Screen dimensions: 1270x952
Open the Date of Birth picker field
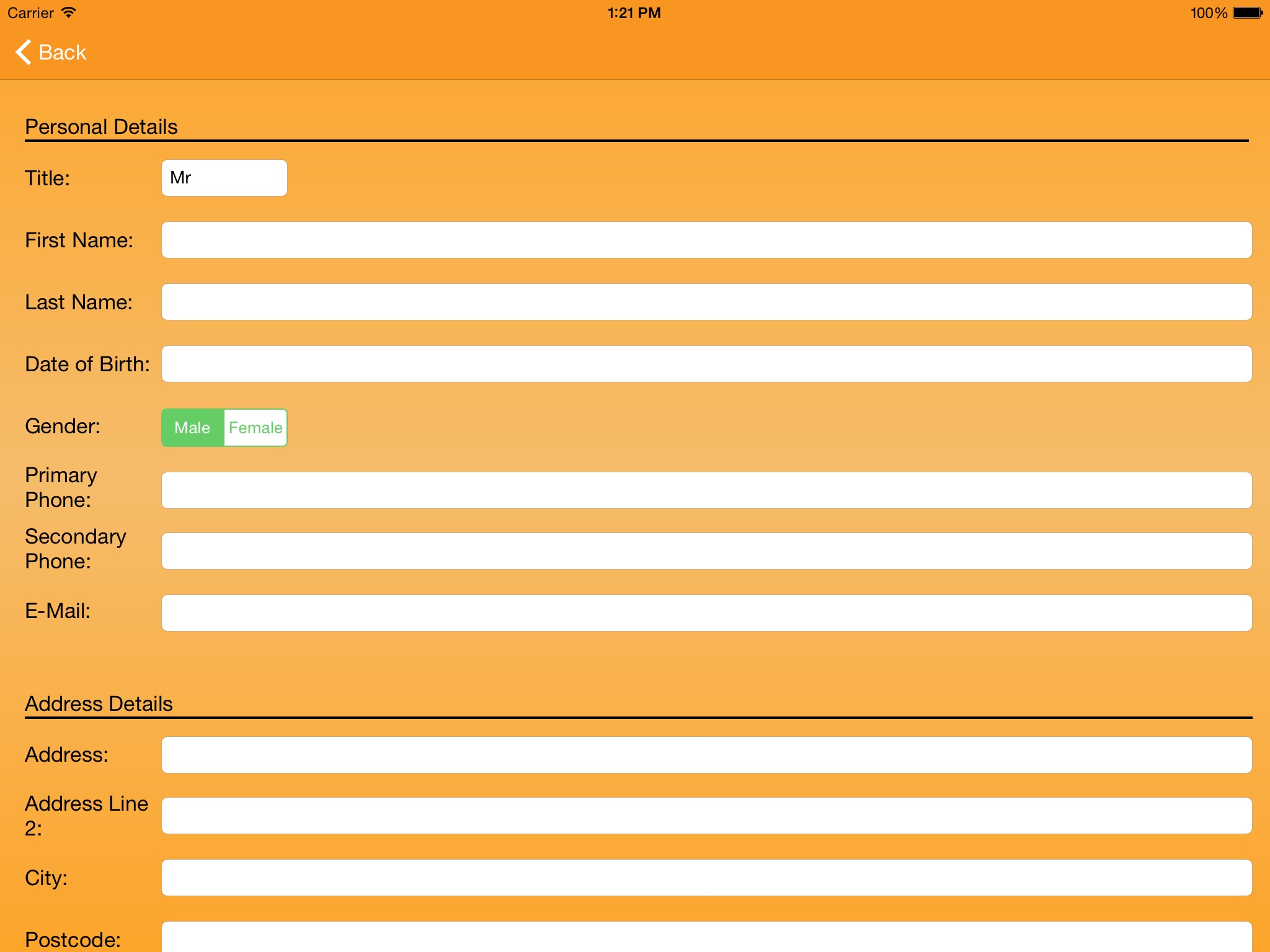706,364
